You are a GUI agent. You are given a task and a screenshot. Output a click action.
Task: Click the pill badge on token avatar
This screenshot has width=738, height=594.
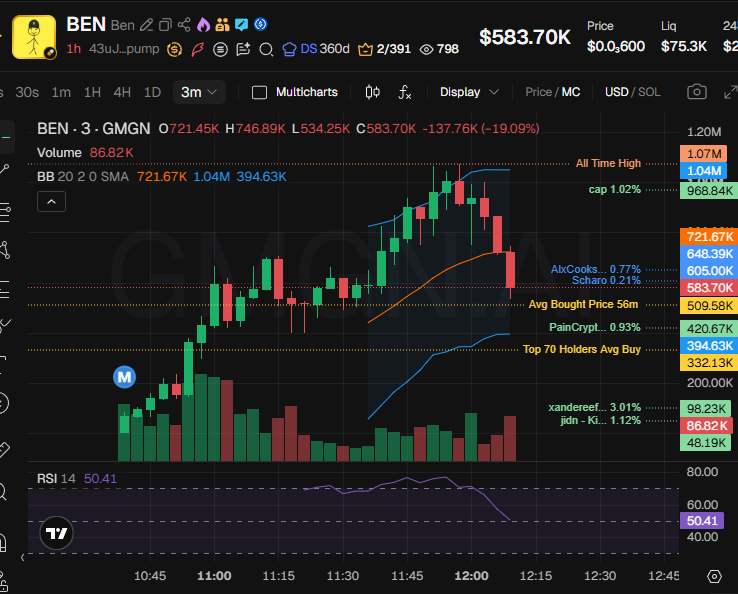click(x=49, y=53)
